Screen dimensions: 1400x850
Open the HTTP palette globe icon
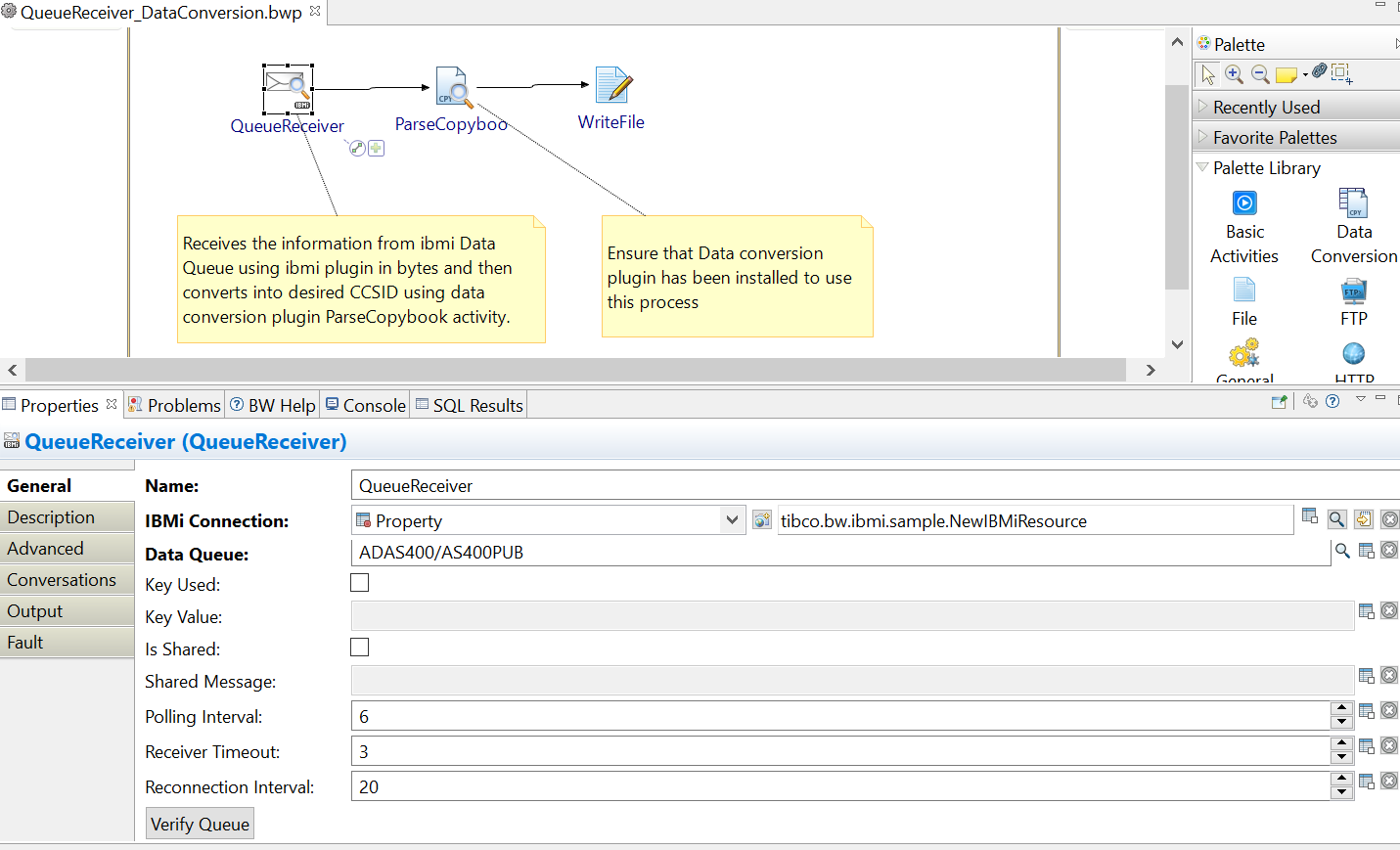pos(1354,354)
